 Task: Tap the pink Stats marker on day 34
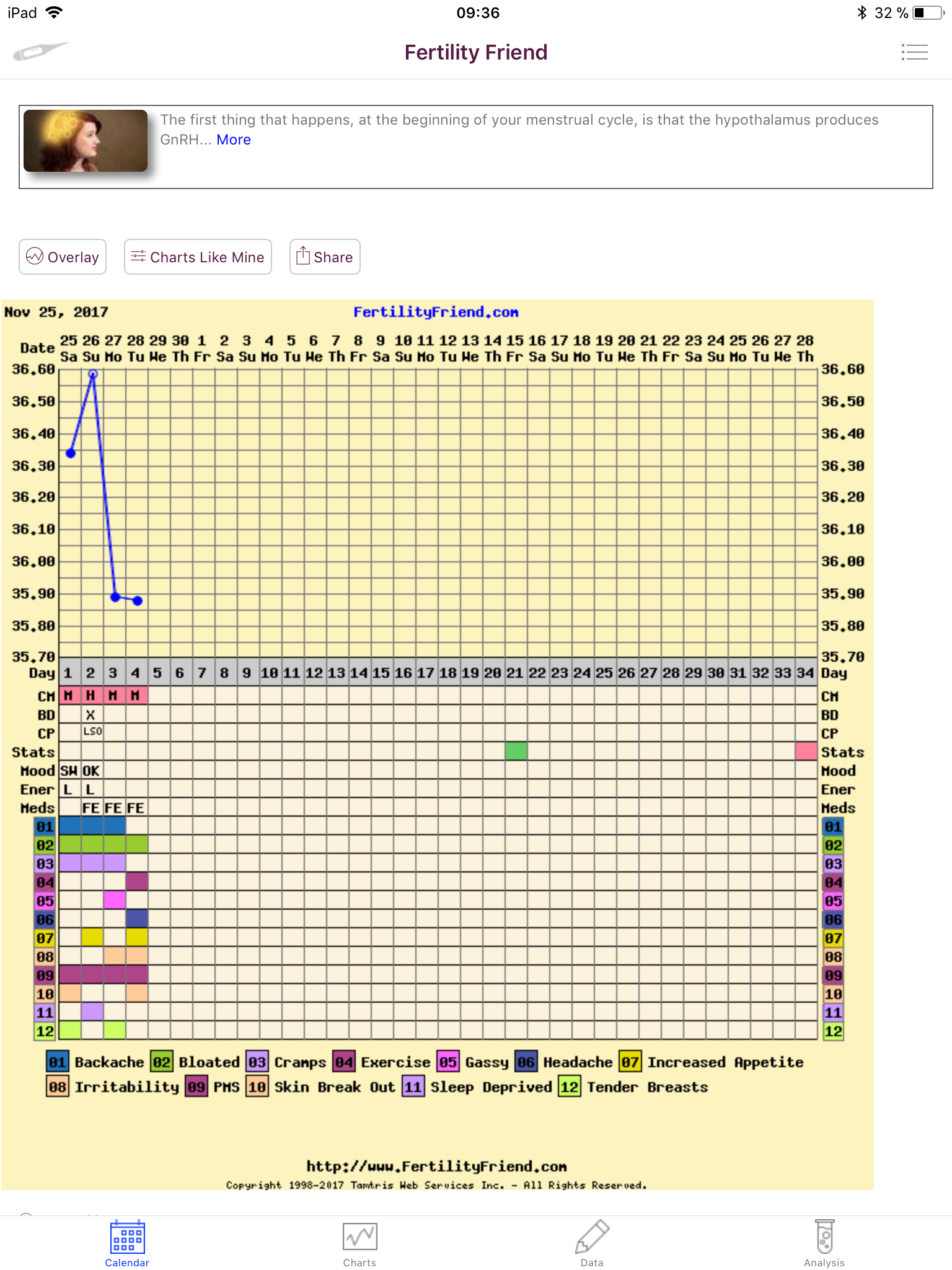point(806,751)
